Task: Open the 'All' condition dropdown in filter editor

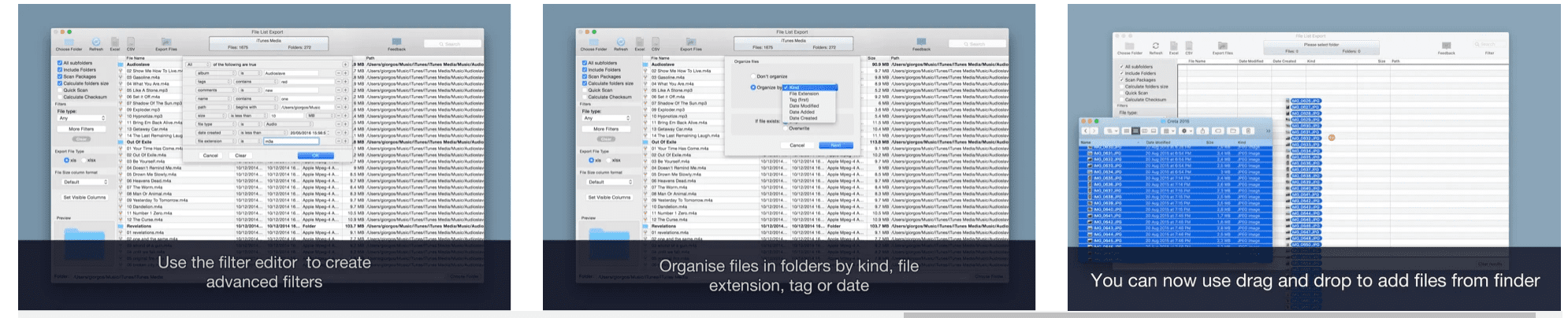Action: point(196,65)
